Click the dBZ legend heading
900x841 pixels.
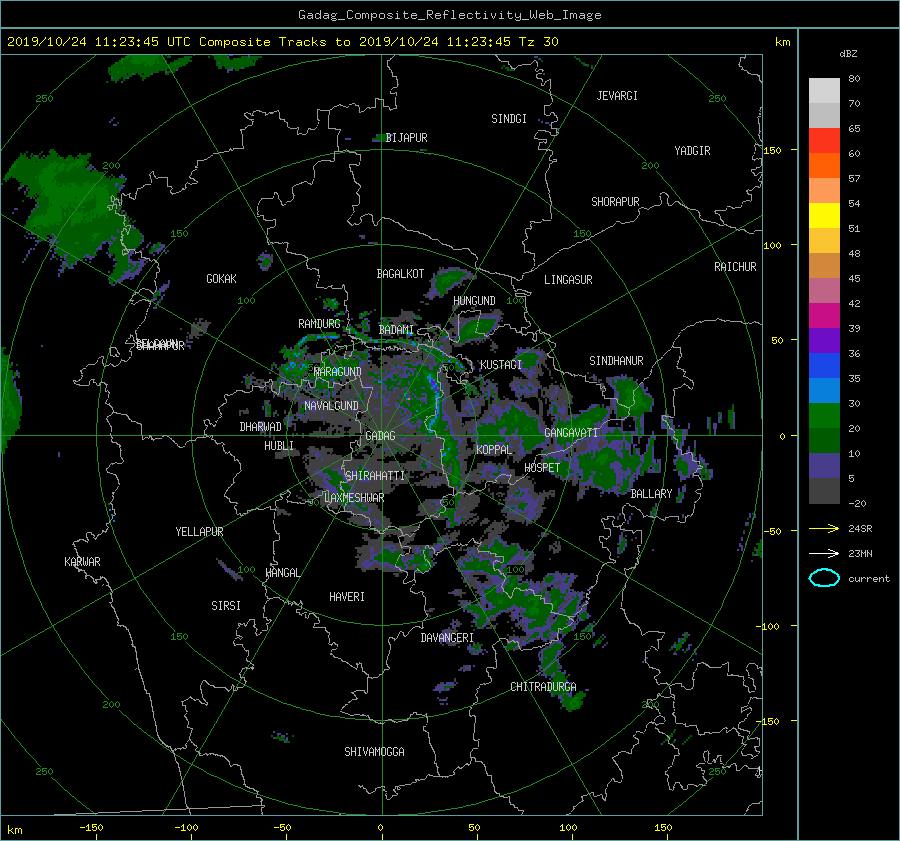848,54
